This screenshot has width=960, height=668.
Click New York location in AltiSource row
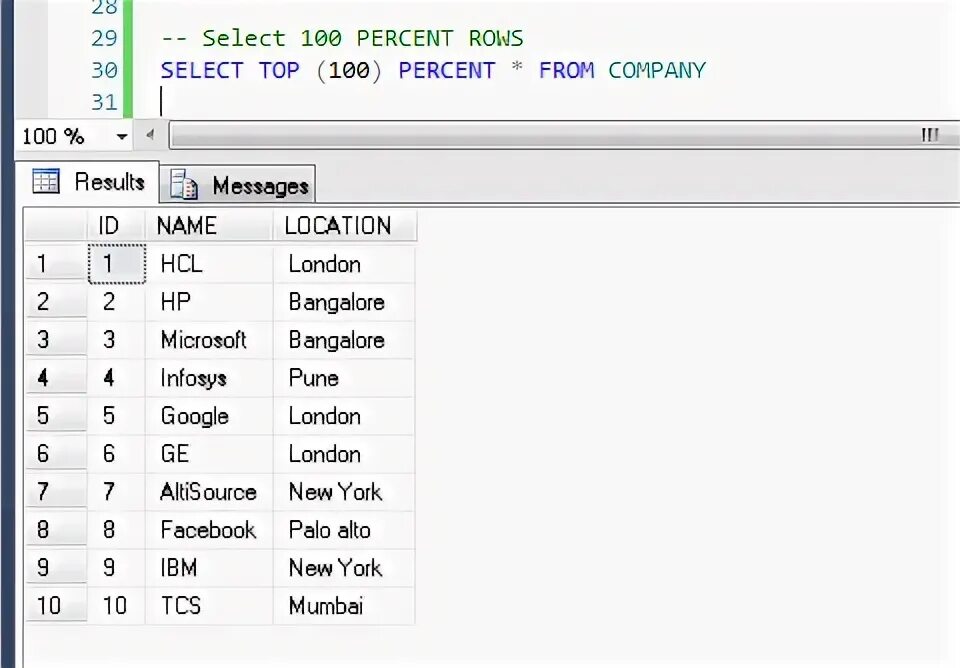pyautogui.click(x=343, y=492)
